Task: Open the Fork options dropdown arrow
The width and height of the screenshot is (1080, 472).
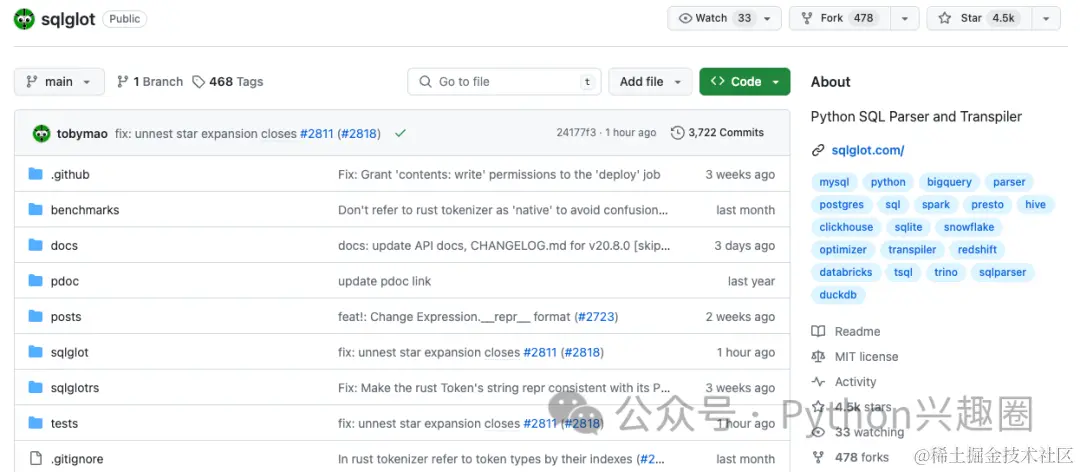Action: coord(904,19)
